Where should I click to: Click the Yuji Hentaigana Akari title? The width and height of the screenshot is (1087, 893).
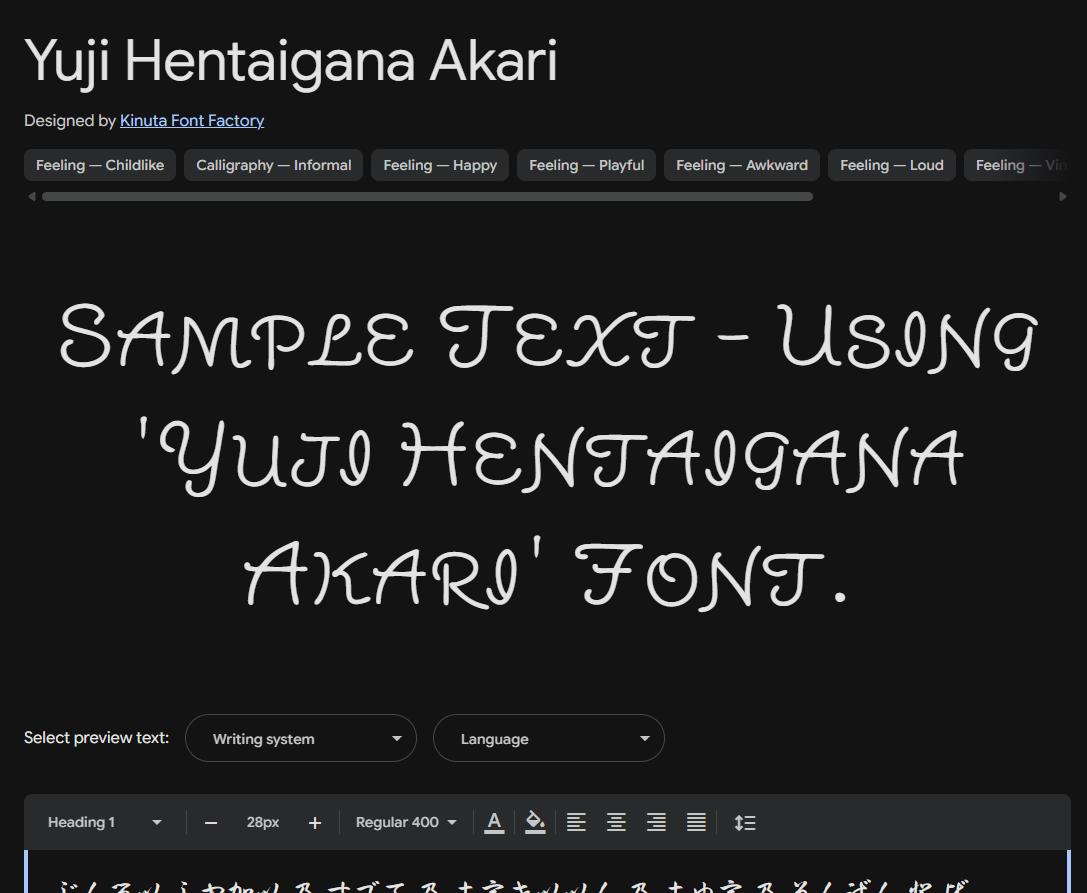point(290,62)
